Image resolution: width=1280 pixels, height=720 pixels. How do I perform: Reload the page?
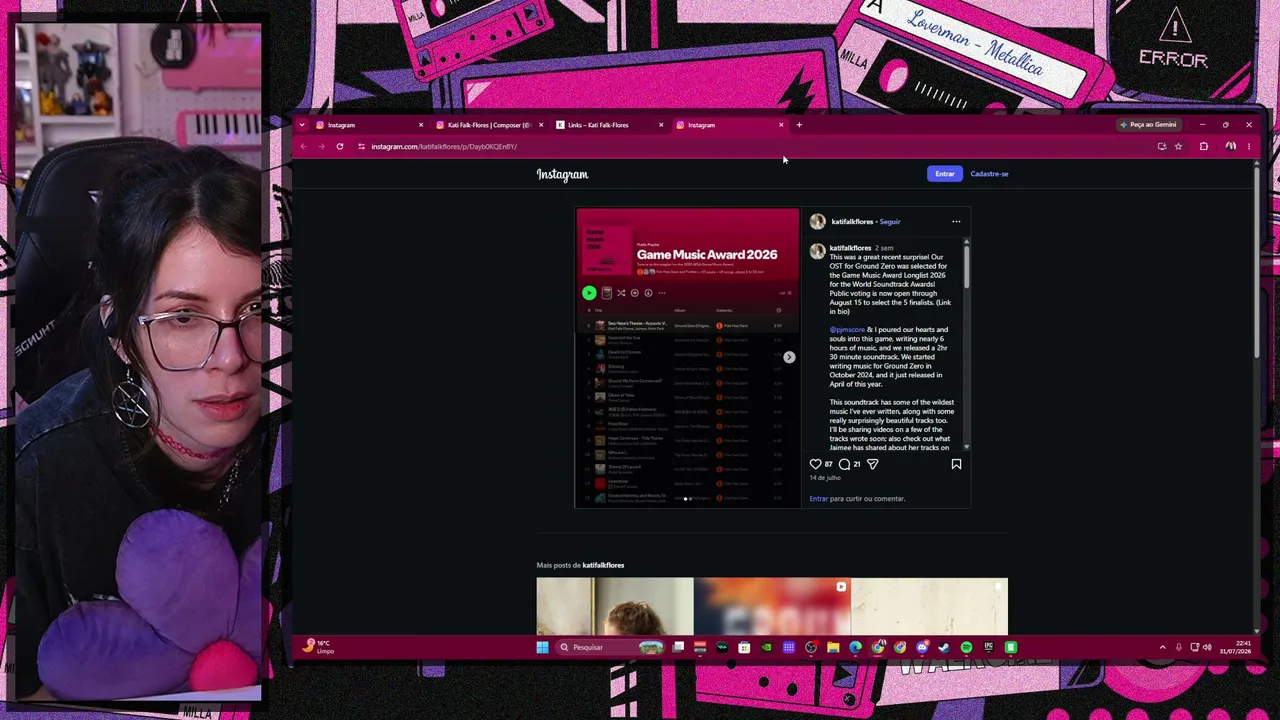pos(340,147)
